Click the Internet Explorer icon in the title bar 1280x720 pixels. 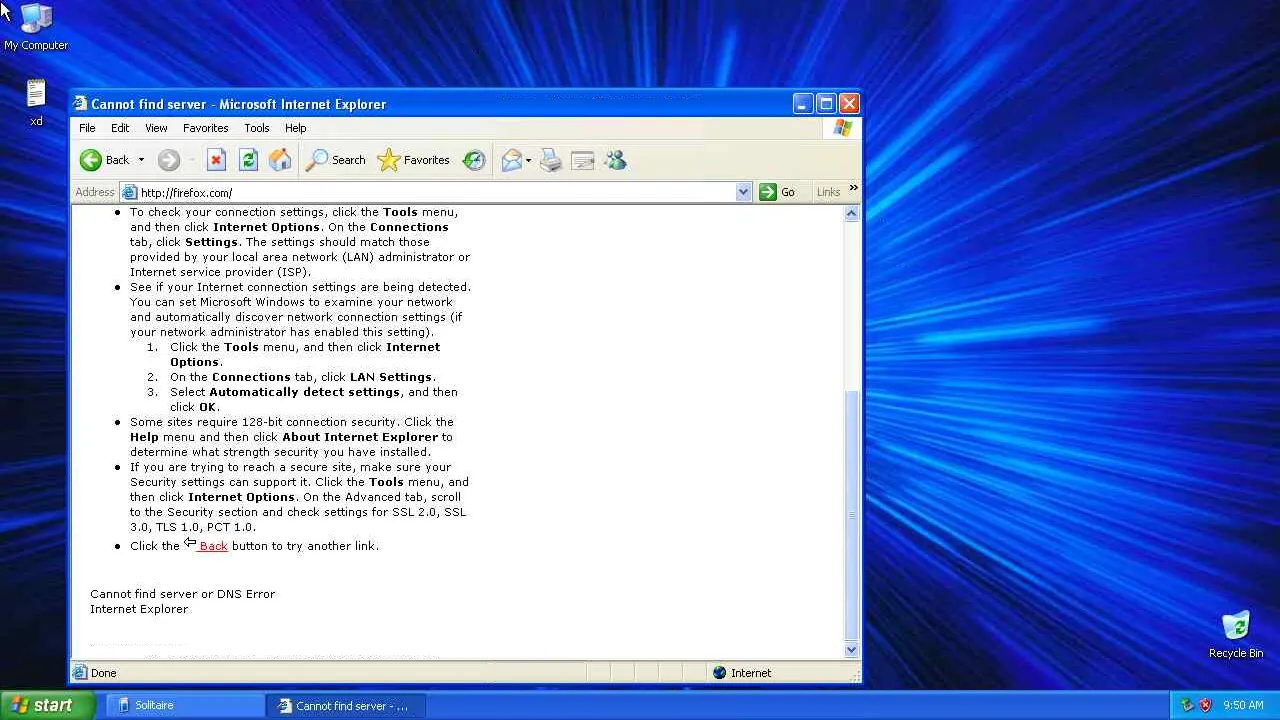tap(80, 104)
